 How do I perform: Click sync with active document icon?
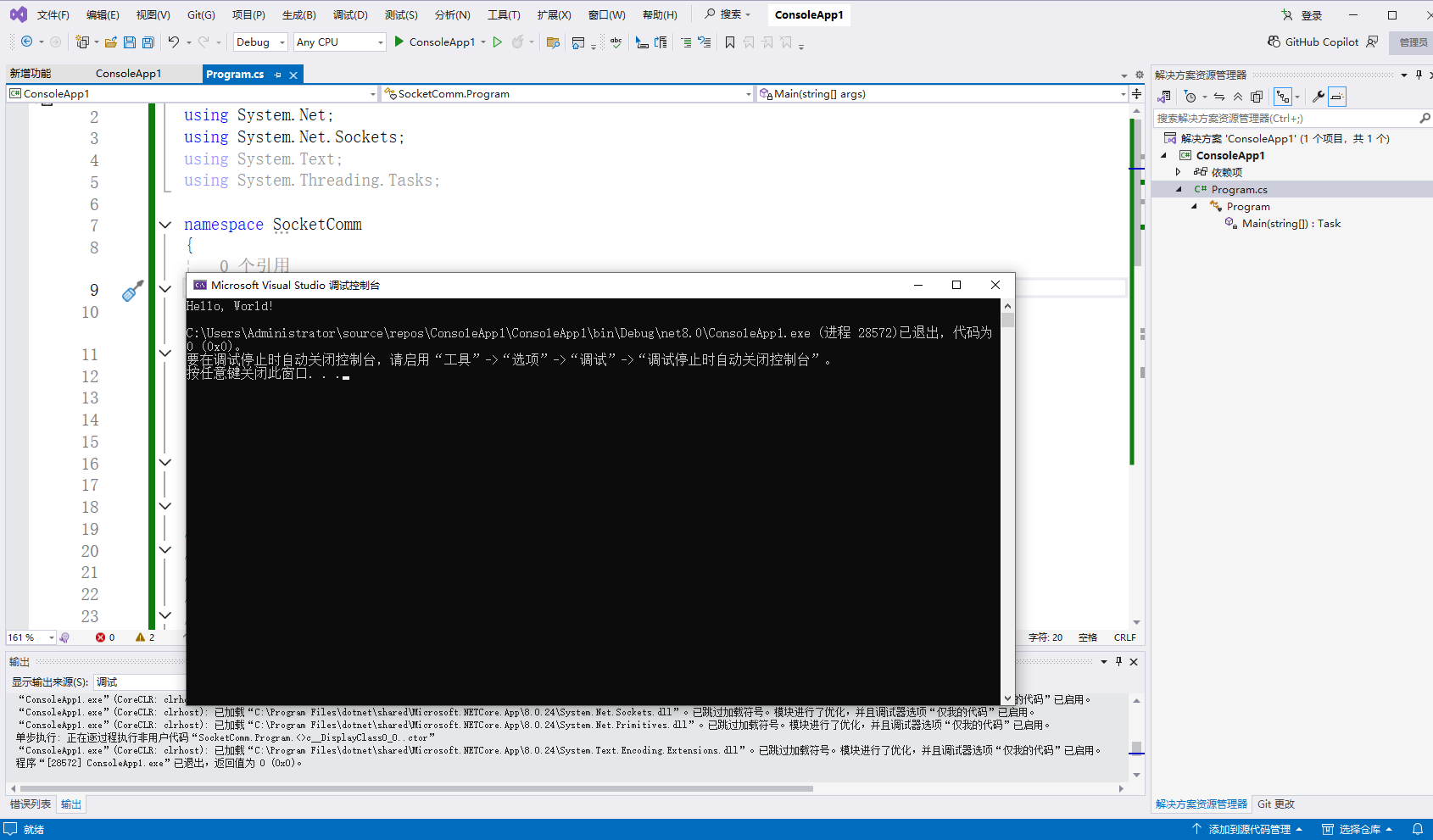1219,97
